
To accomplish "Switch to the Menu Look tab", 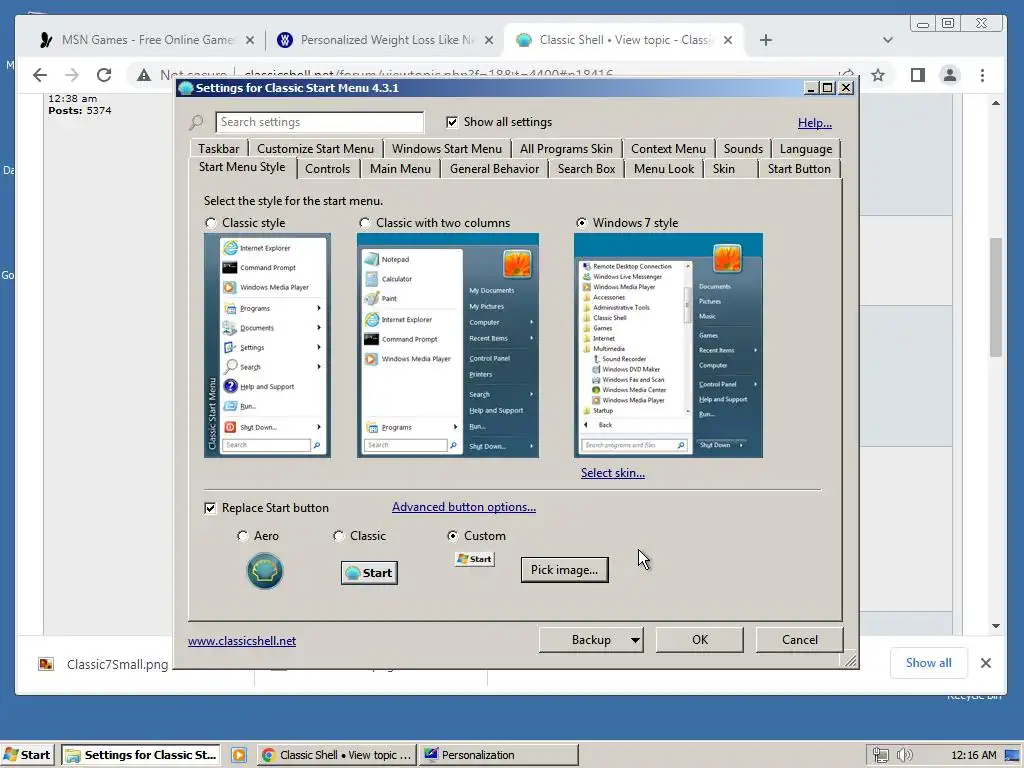I will click(664, 169).
